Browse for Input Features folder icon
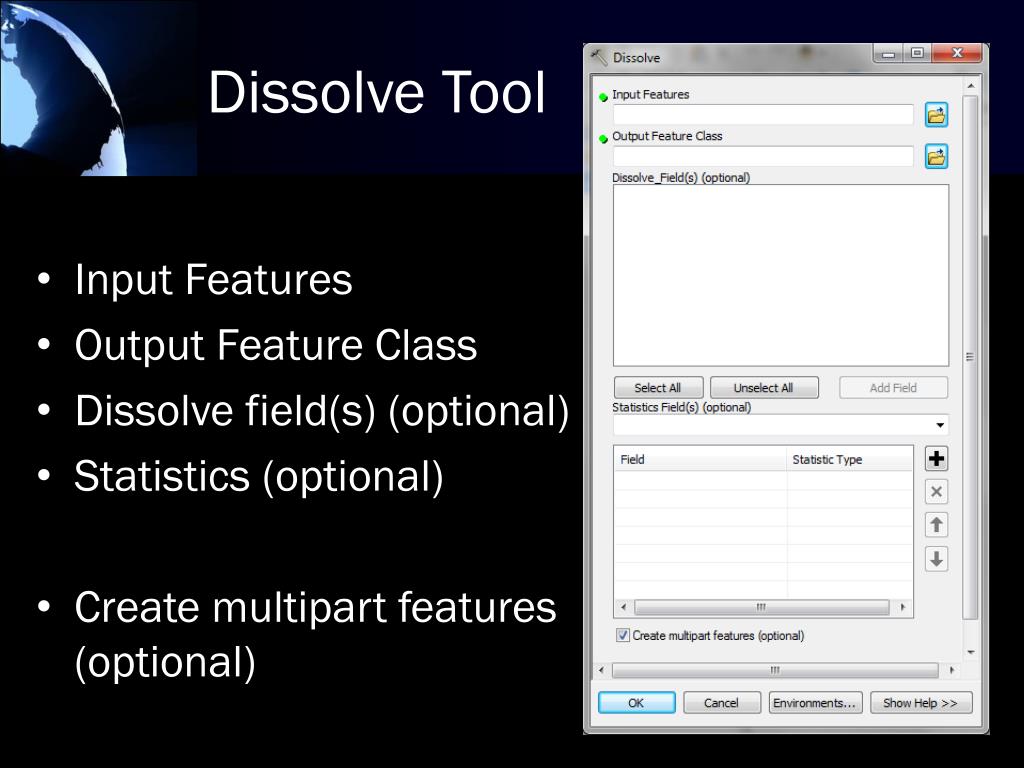 [936, 115]
